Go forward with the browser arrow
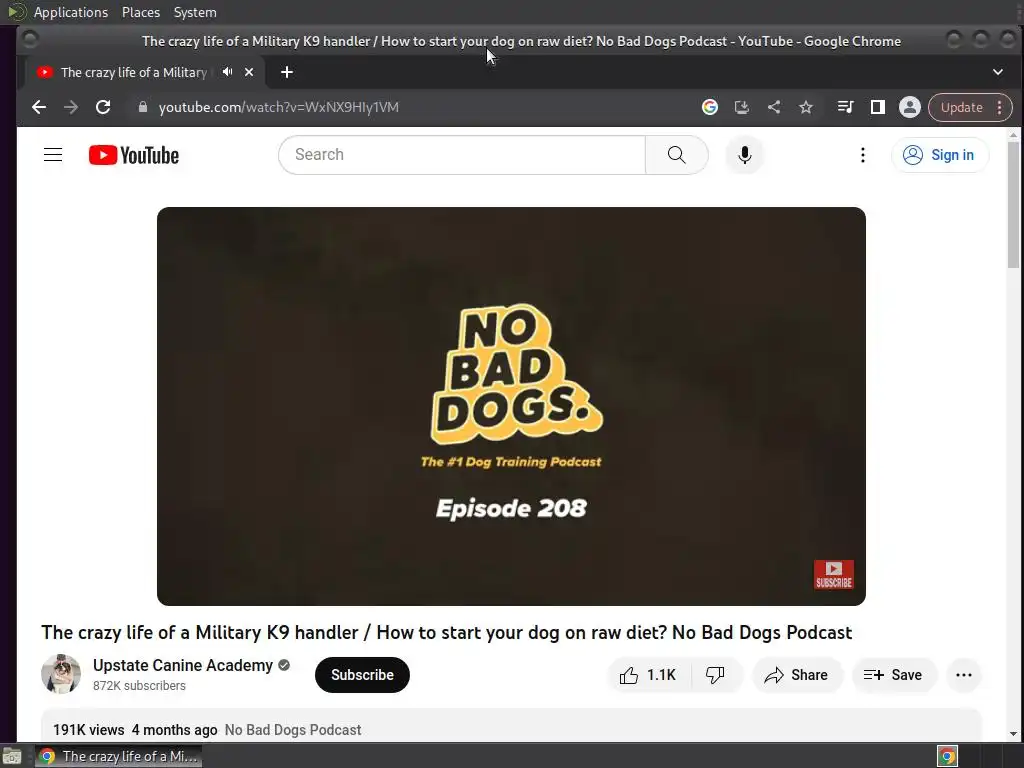 71,107
